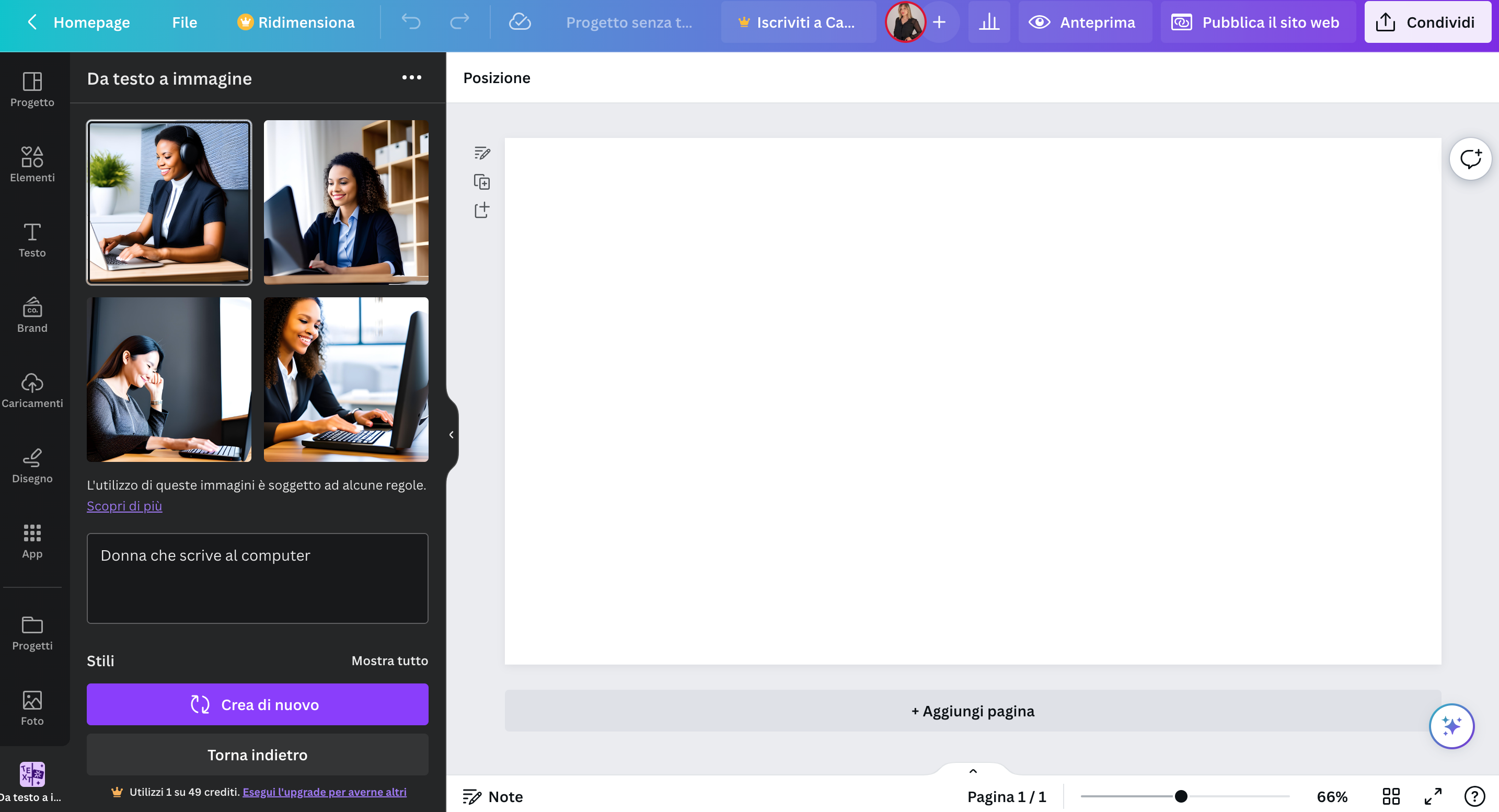Open the analytics bar chart icon
This screenshot has width=1499, height=812.
click(x=989, y=22)
